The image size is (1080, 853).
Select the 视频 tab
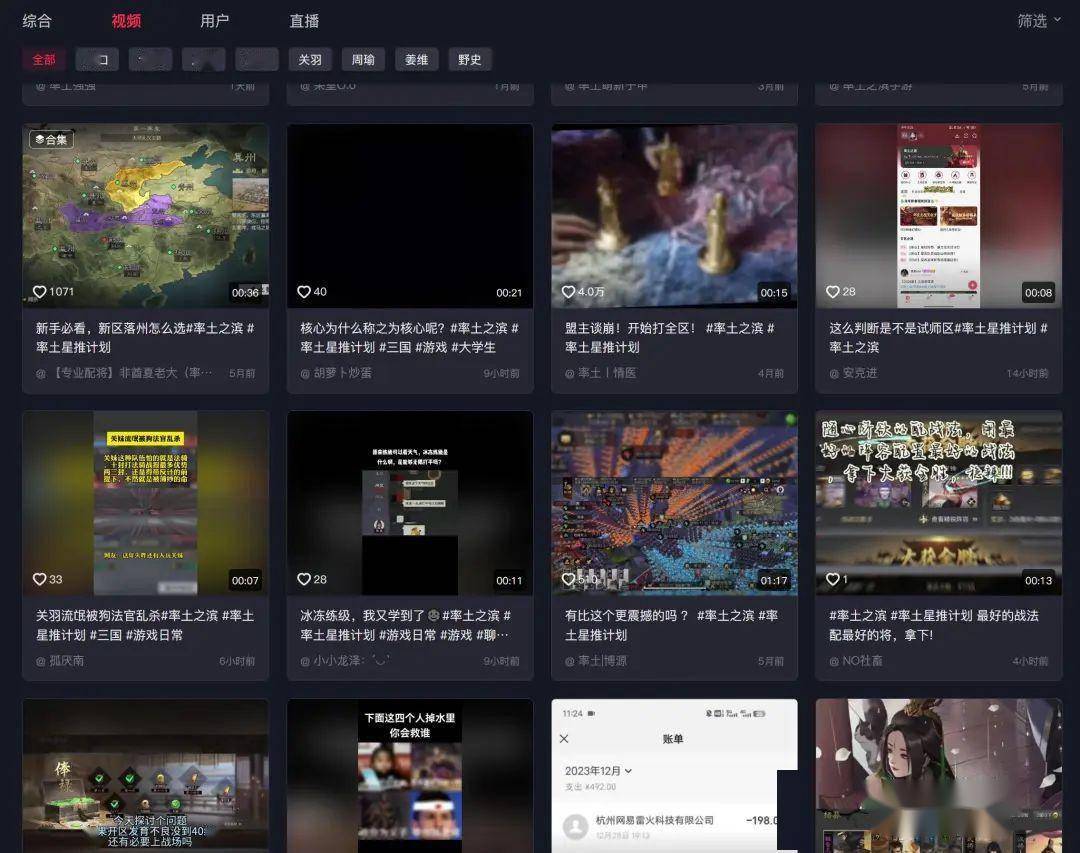tap(126, 21)
